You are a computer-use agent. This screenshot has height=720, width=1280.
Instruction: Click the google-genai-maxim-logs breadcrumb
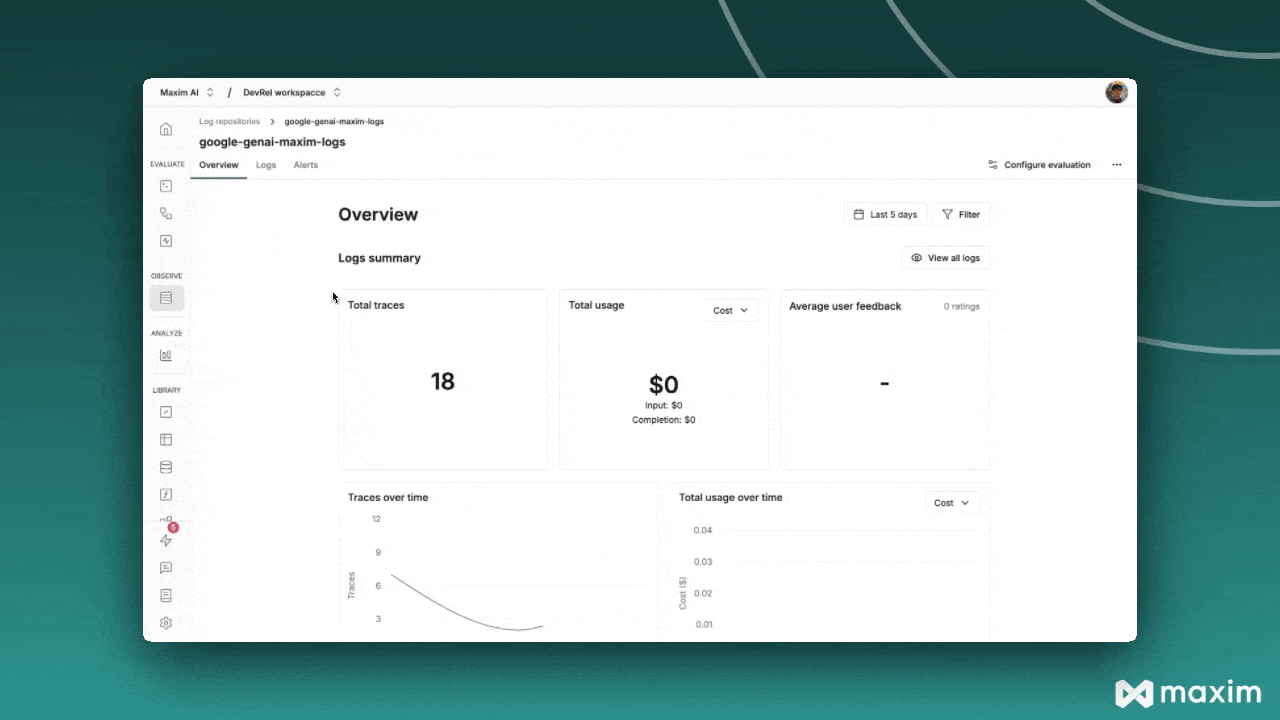click(334, 121)
